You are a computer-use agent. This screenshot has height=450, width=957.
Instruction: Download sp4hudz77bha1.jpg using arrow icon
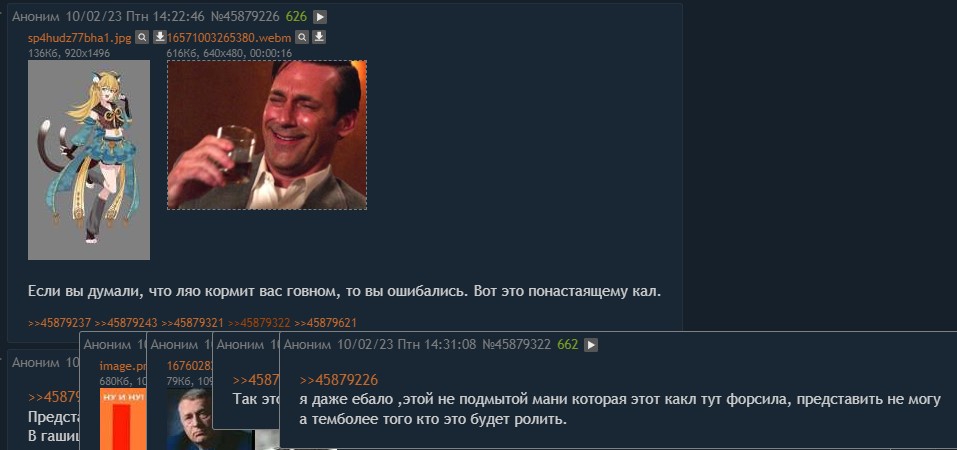point(159,37)
